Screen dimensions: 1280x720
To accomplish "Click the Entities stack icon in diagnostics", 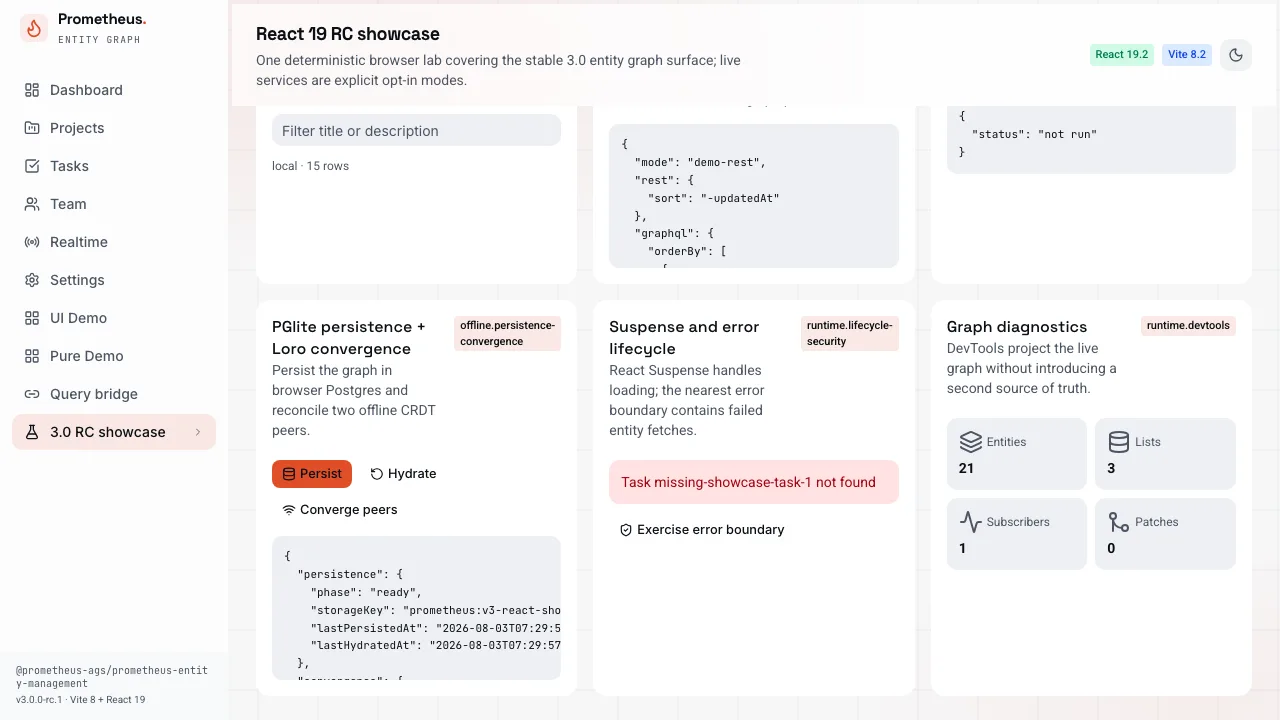I will [x=970, y=442].
